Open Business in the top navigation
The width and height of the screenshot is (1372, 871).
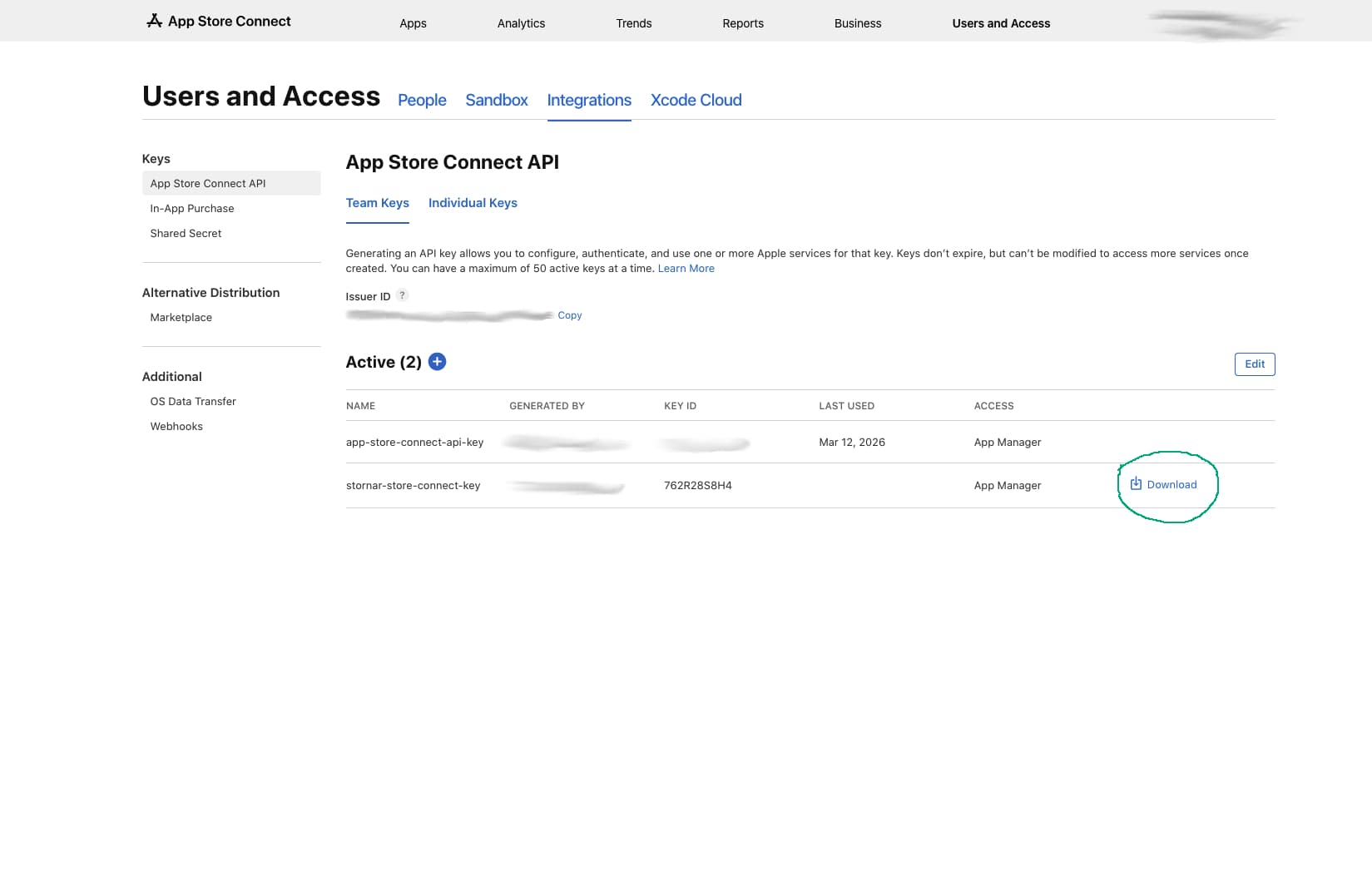(858, 23)
